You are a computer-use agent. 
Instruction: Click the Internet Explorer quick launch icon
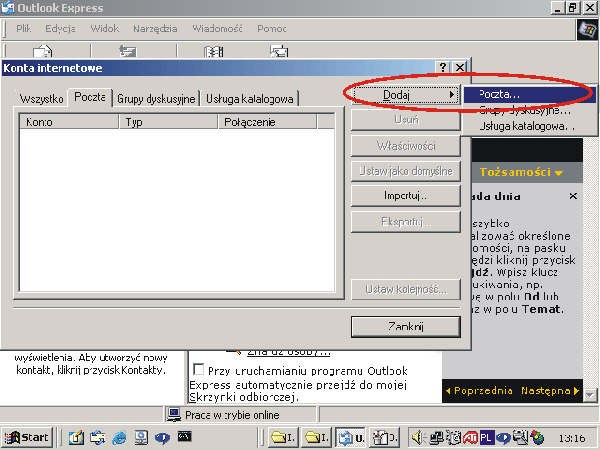[x=119, y=437]
